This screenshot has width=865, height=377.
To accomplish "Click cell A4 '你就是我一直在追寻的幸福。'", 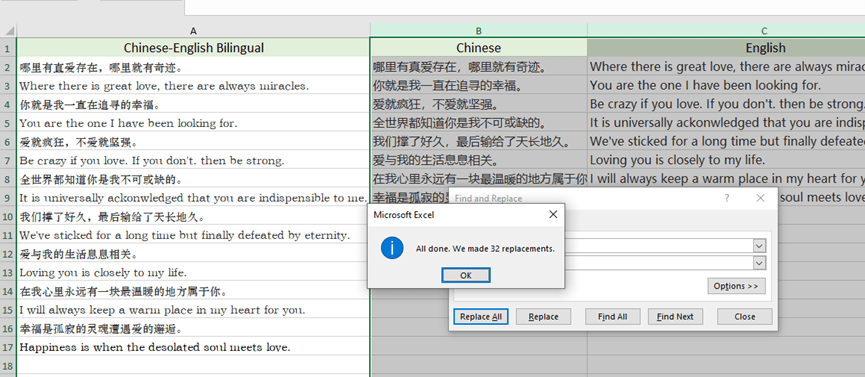I will [x=193, y=104].
